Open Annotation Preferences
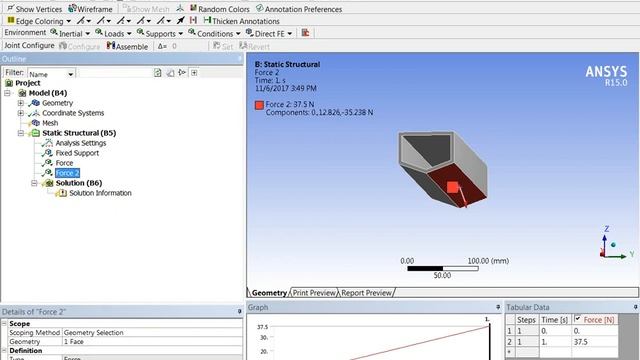The width and height of the screenshot is (640, 360). point(299,9)
